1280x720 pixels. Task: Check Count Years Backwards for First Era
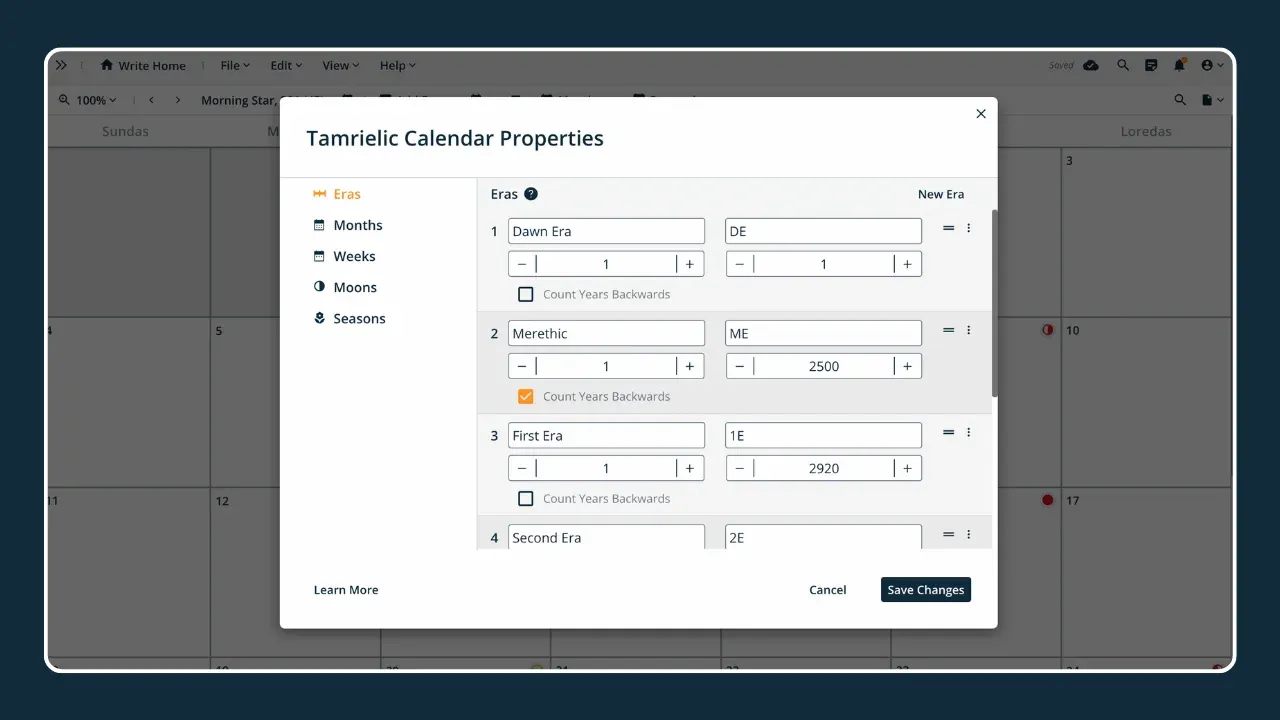click(525, 499)
